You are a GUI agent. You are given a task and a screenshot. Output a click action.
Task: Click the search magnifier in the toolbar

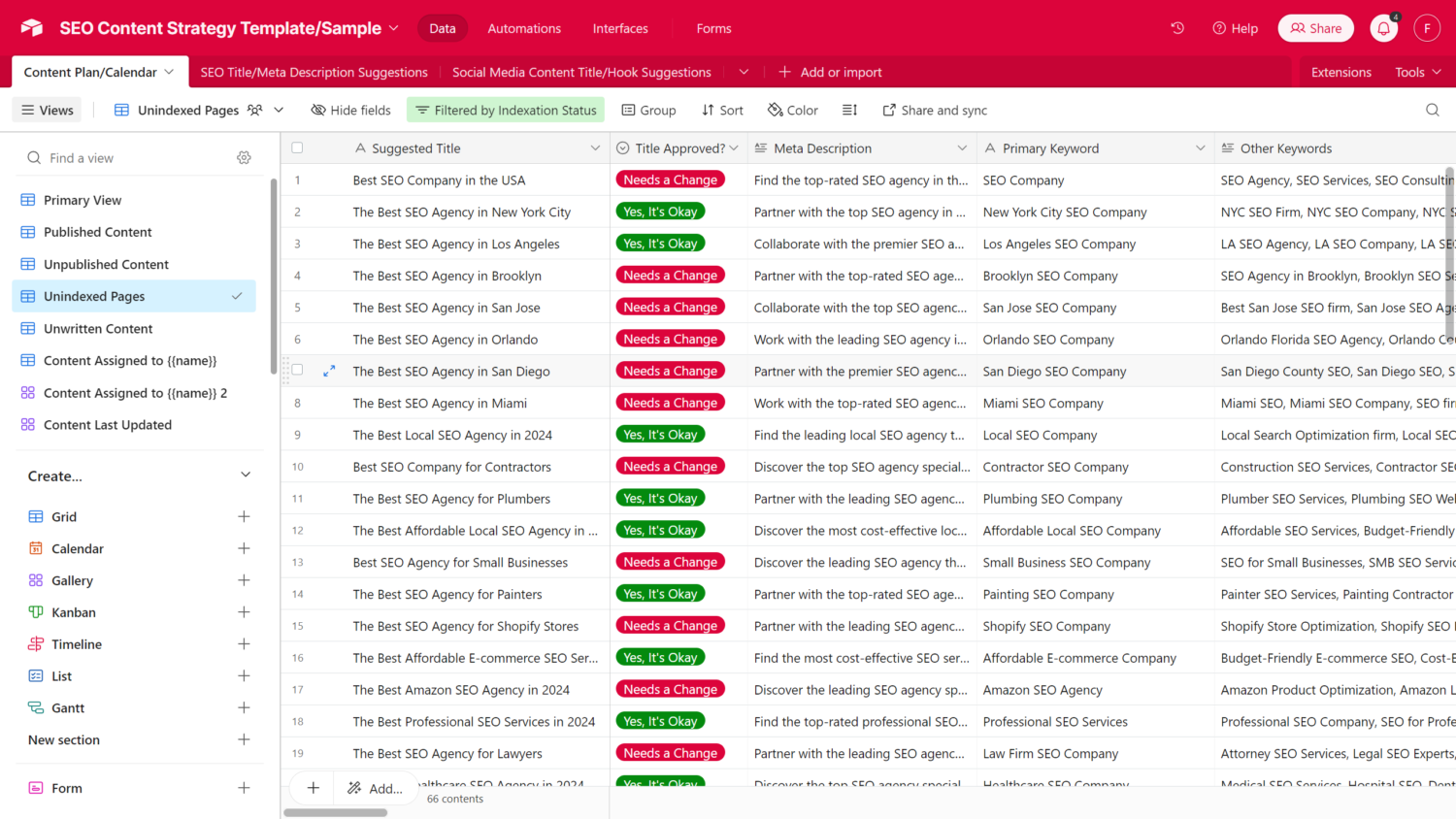[x=1432, y=110]
